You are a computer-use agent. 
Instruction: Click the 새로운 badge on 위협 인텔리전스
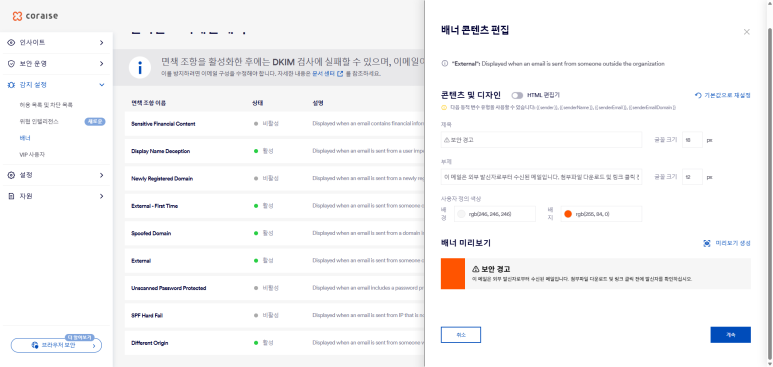95,122
